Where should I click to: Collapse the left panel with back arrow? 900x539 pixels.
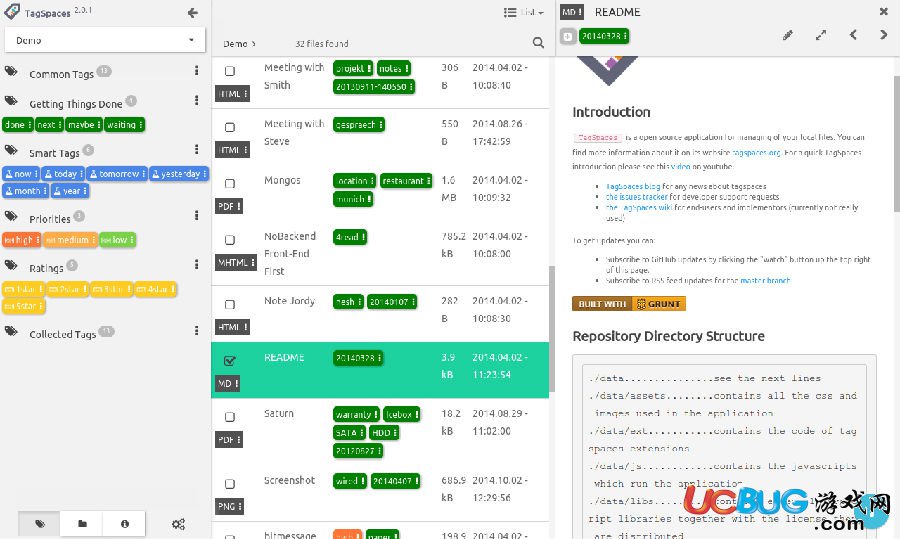pos(193,13)
